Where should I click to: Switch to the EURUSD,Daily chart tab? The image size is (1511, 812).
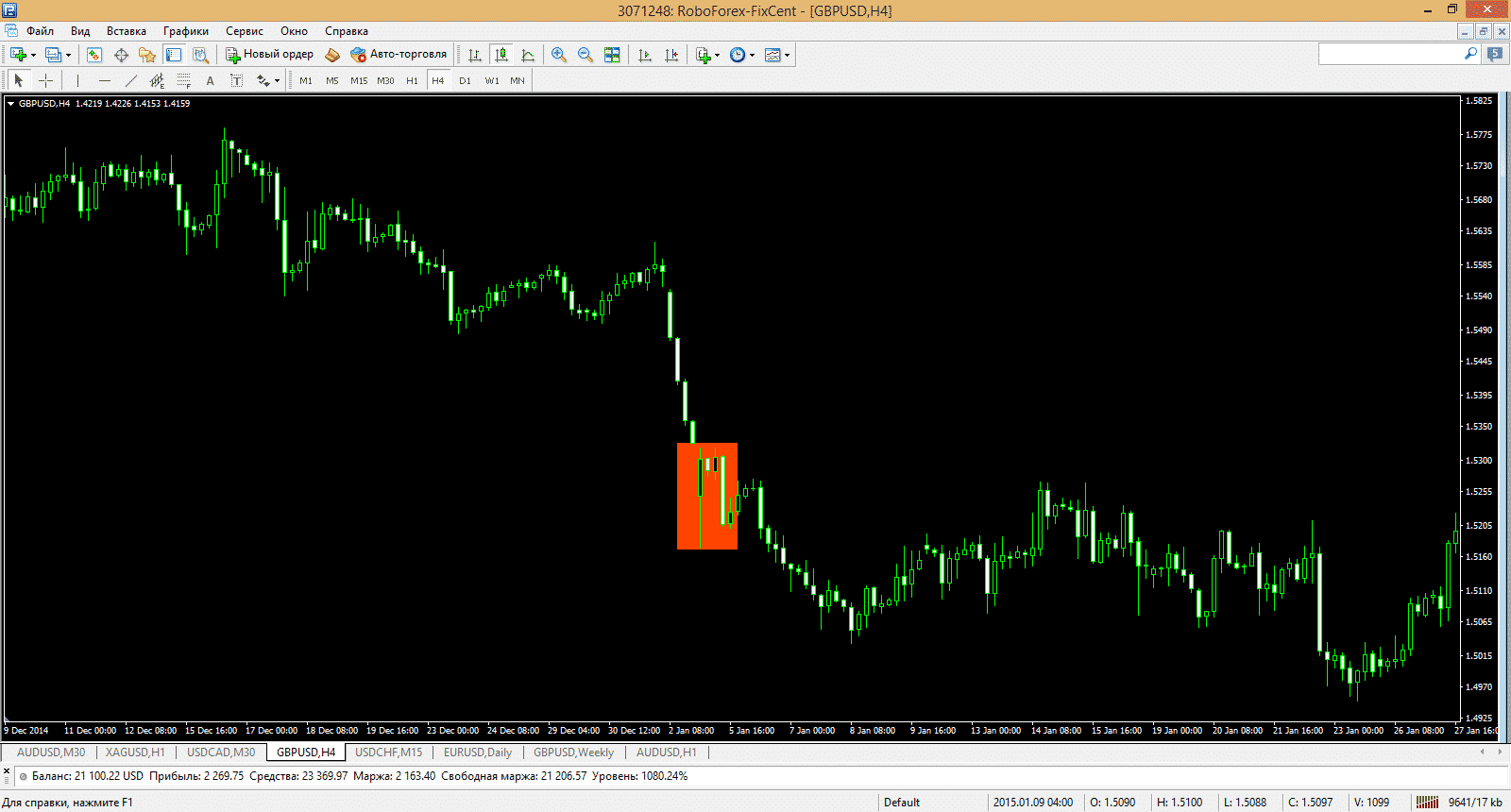[477, 753]
